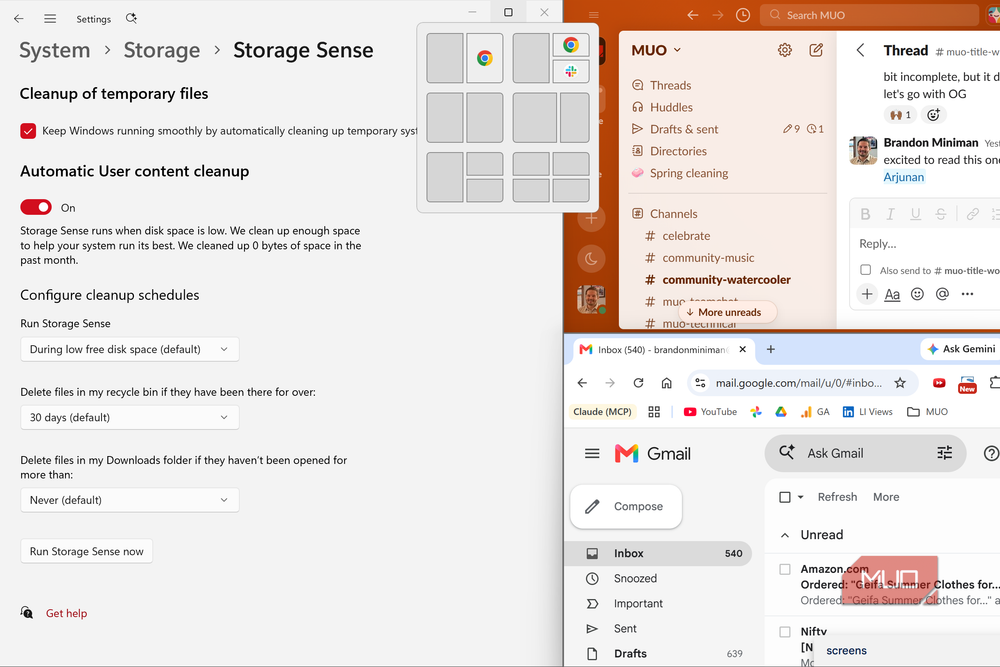Collapse the Unread section in Gmail

(x=785, y=535)
